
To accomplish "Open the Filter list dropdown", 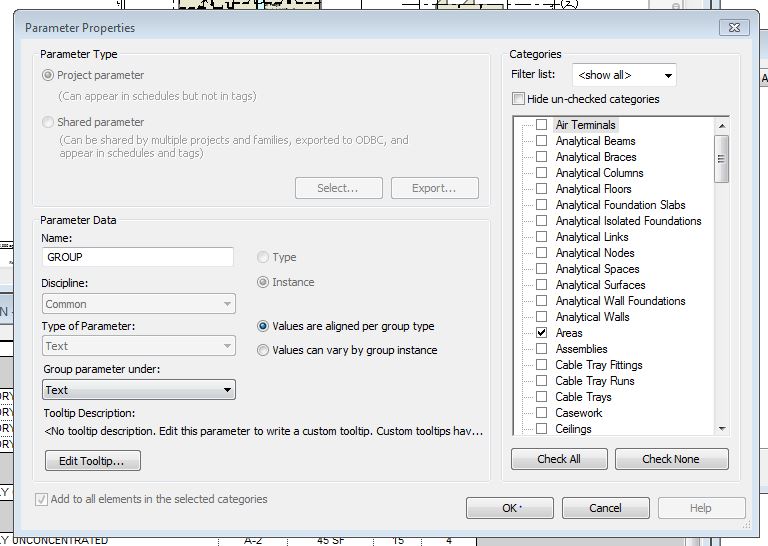I will coord(624,75).
